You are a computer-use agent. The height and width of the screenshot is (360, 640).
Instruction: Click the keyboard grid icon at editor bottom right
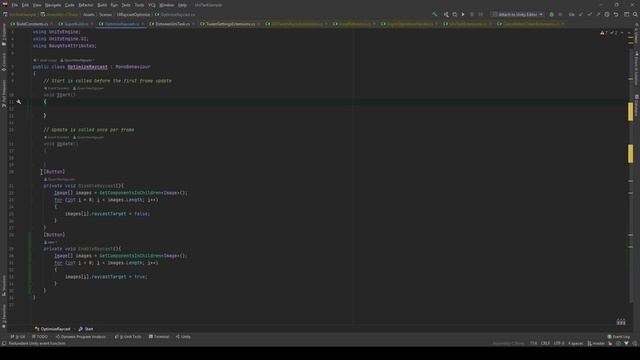pos(621,322)
